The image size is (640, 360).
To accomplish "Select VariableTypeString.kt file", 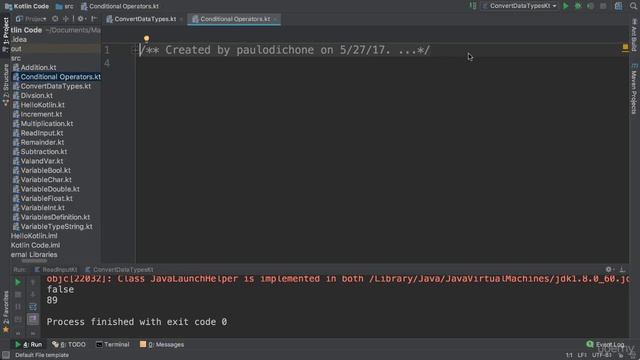I will click(x=56, y=227).
